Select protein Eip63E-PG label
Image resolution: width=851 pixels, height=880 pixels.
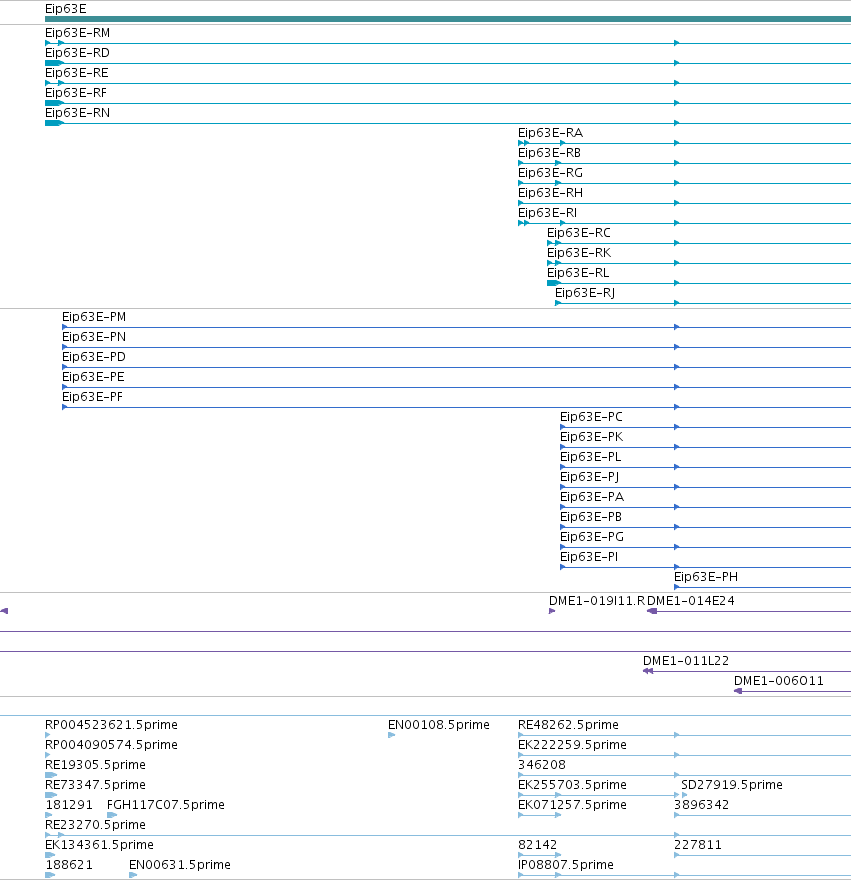click(x=592, y=537)
